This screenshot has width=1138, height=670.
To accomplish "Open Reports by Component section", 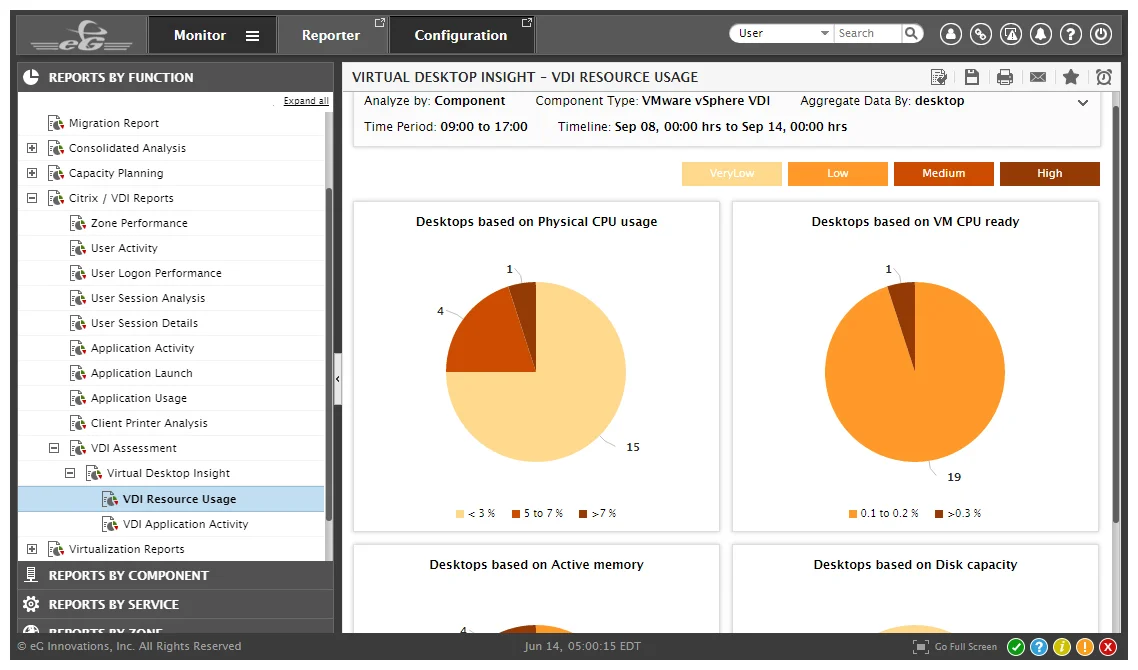I will 175,575.
